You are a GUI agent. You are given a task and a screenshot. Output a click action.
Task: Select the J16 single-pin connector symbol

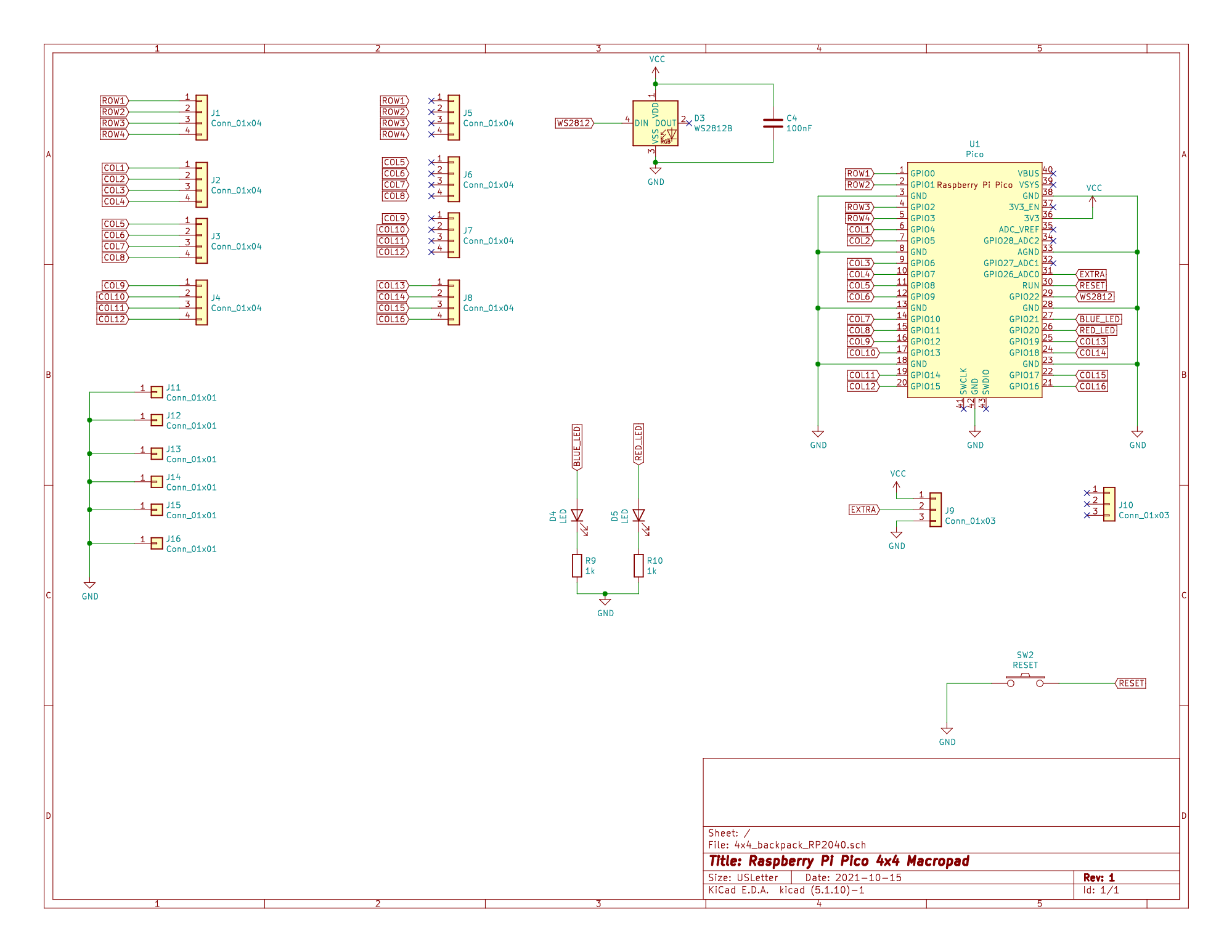tap(157, 543)
